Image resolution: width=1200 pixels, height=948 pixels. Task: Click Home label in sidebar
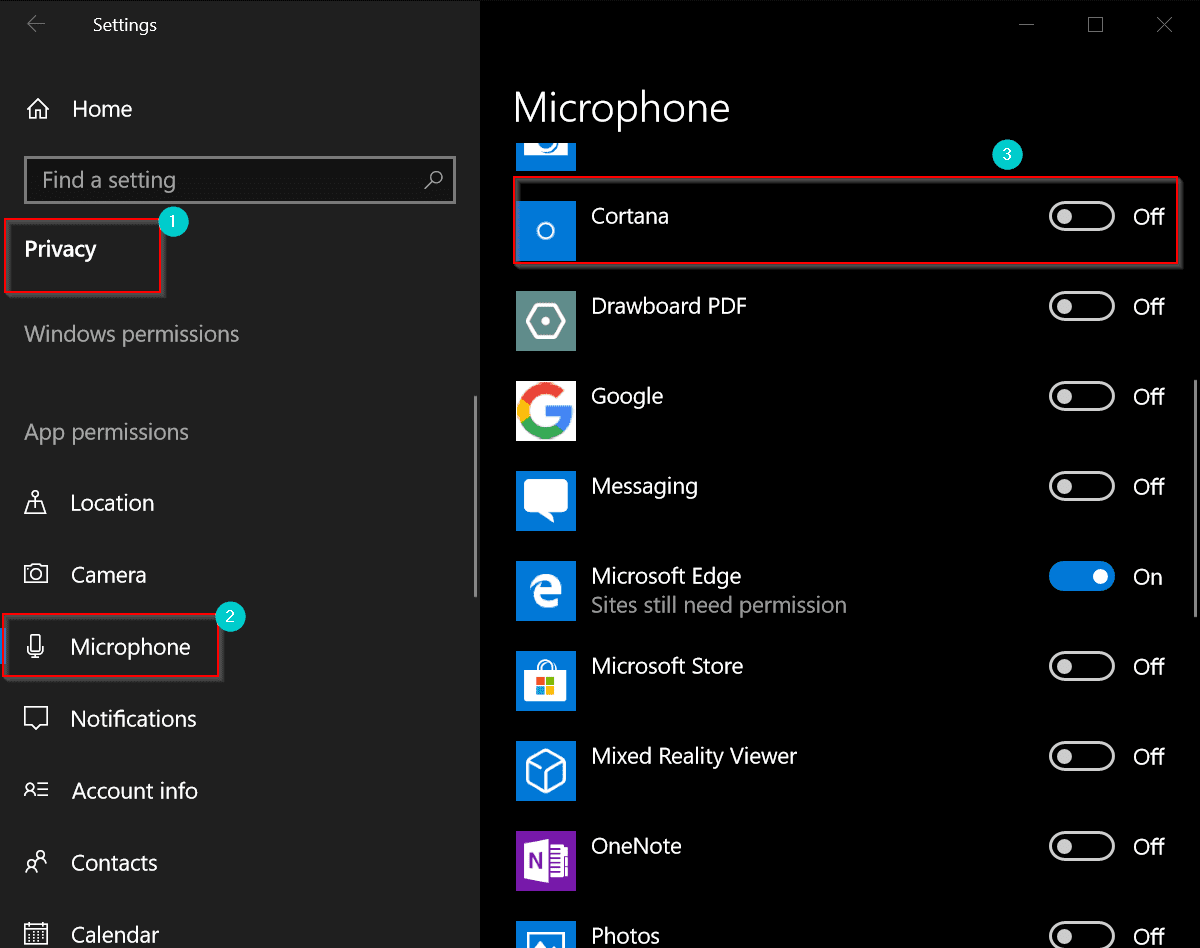[x=102, y=109]
